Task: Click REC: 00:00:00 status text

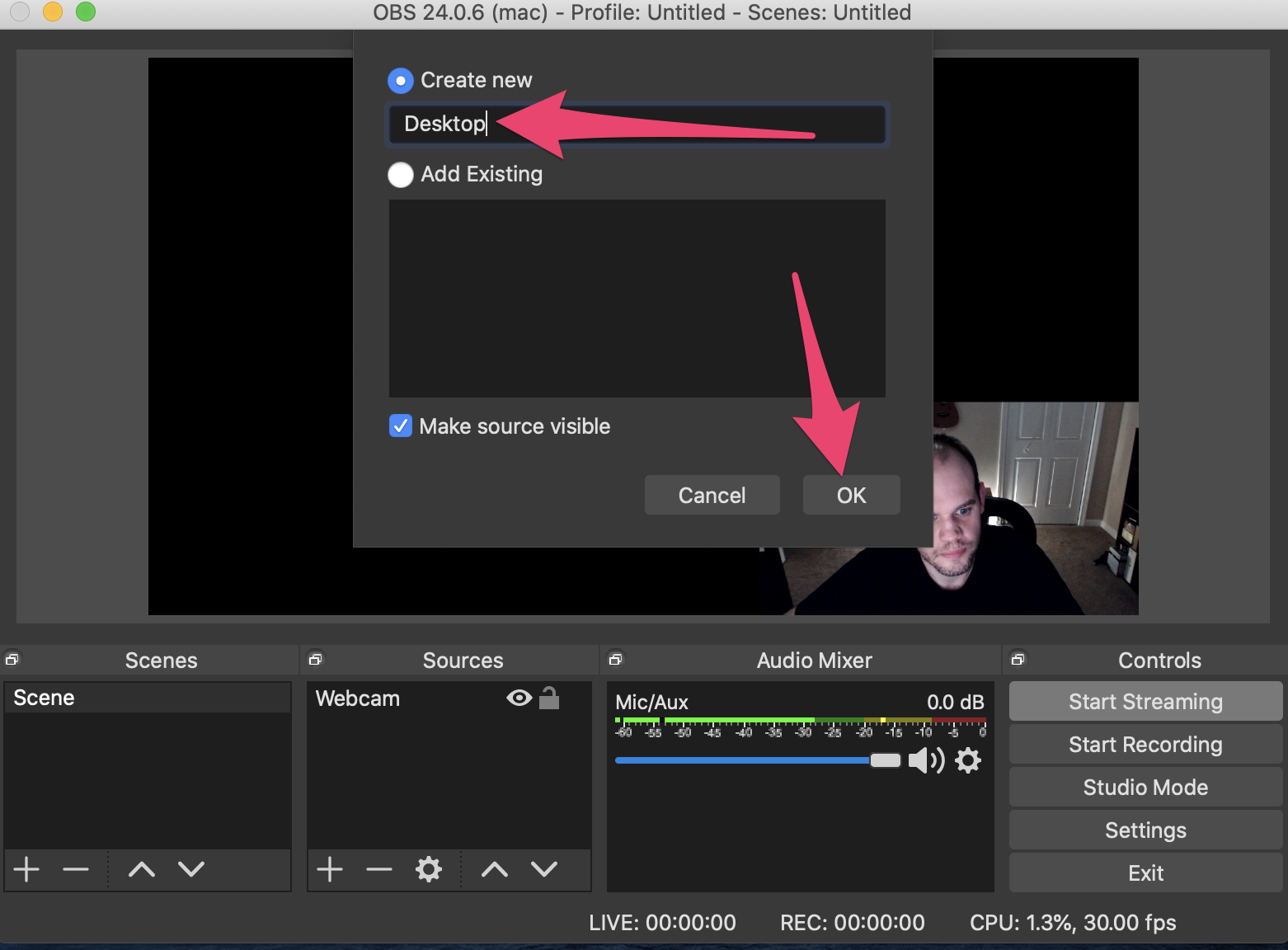Action: [x=853, y=923]
